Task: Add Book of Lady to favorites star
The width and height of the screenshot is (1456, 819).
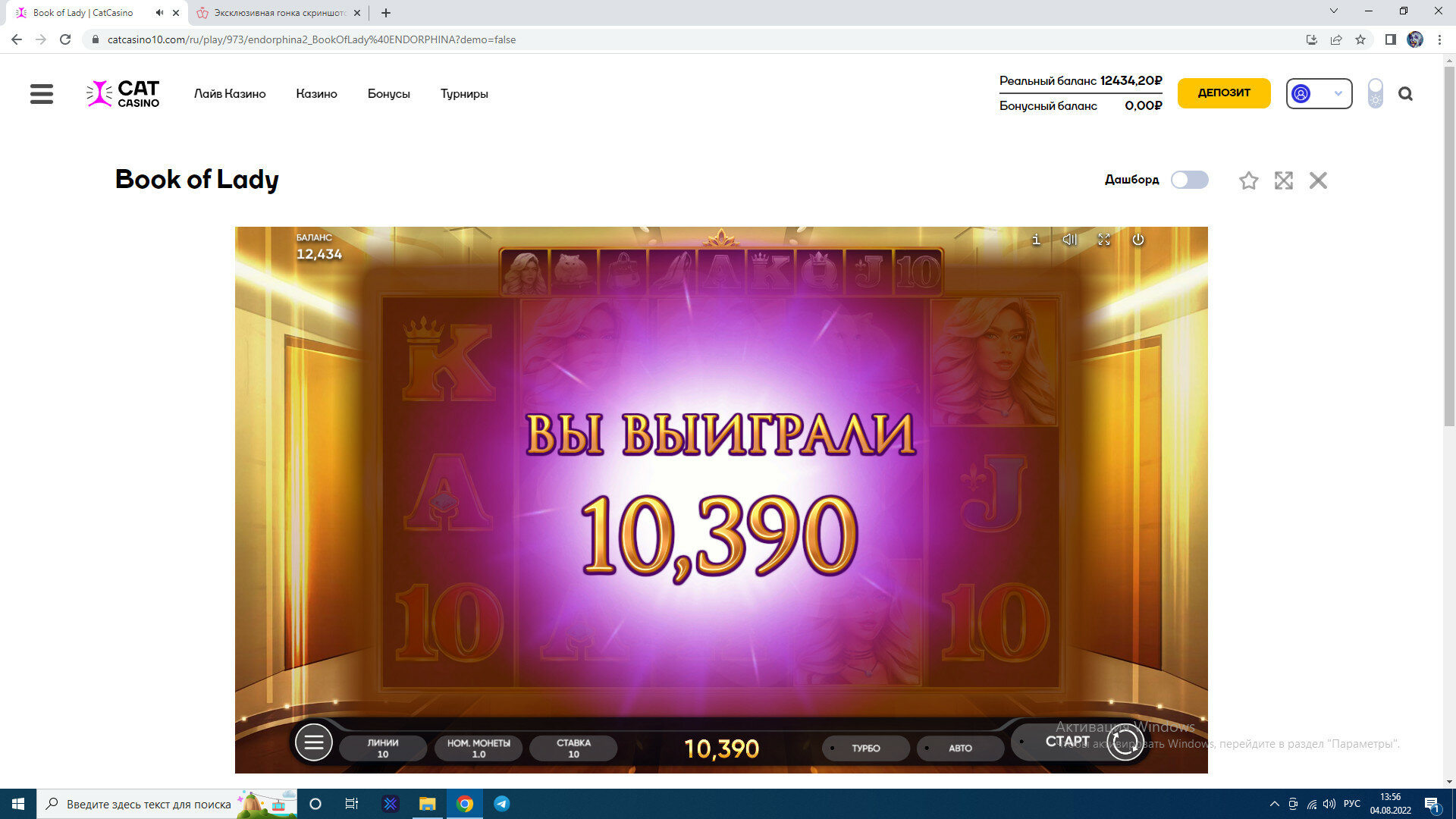Action: [1248, 180]
